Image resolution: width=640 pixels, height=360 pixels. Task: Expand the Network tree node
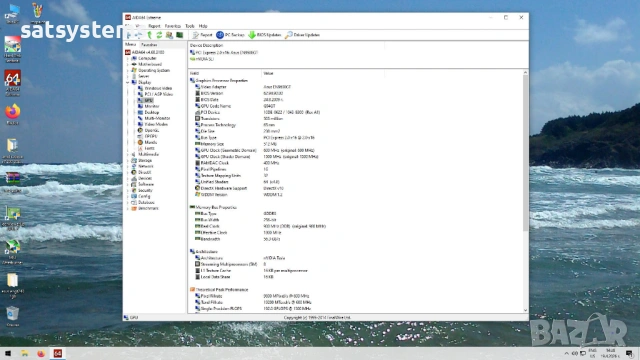click(127, 166)
